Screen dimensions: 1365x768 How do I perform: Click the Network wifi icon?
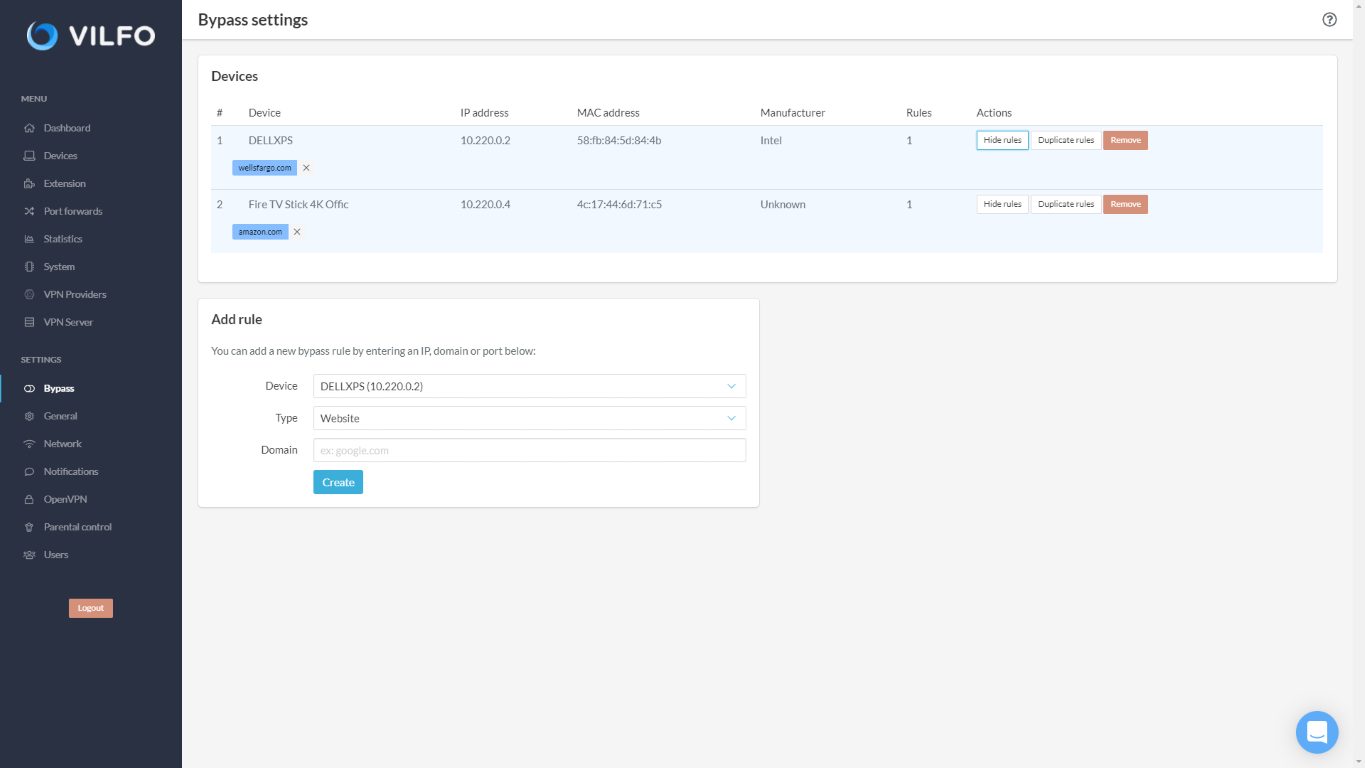pyautogui.click(x=29, y=444)
